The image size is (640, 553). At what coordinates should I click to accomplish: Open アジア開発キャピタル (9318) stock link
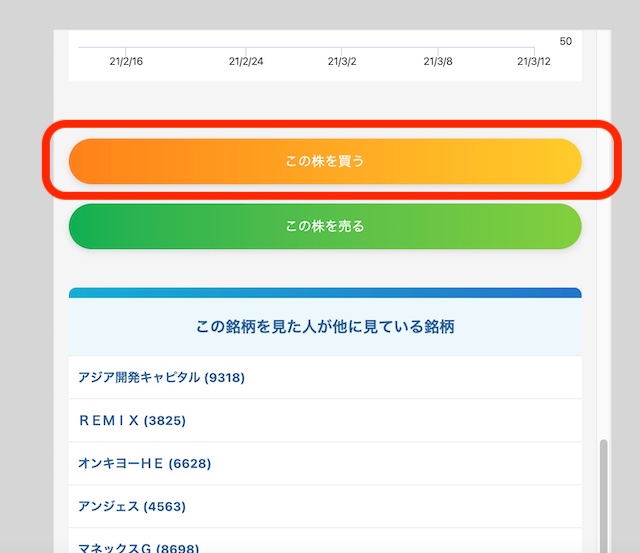161,378
